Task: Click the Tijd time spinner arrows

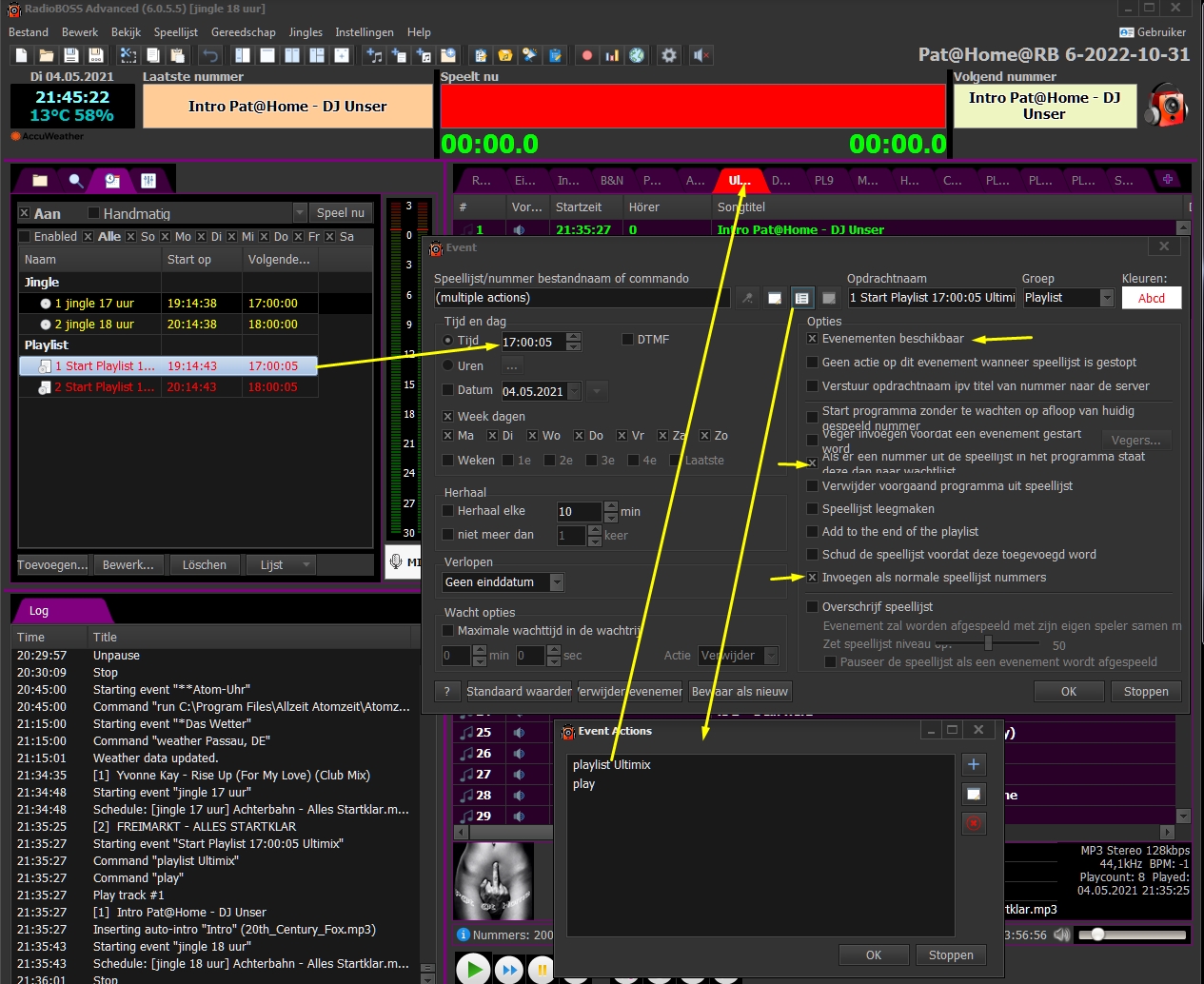Action: 573,342
